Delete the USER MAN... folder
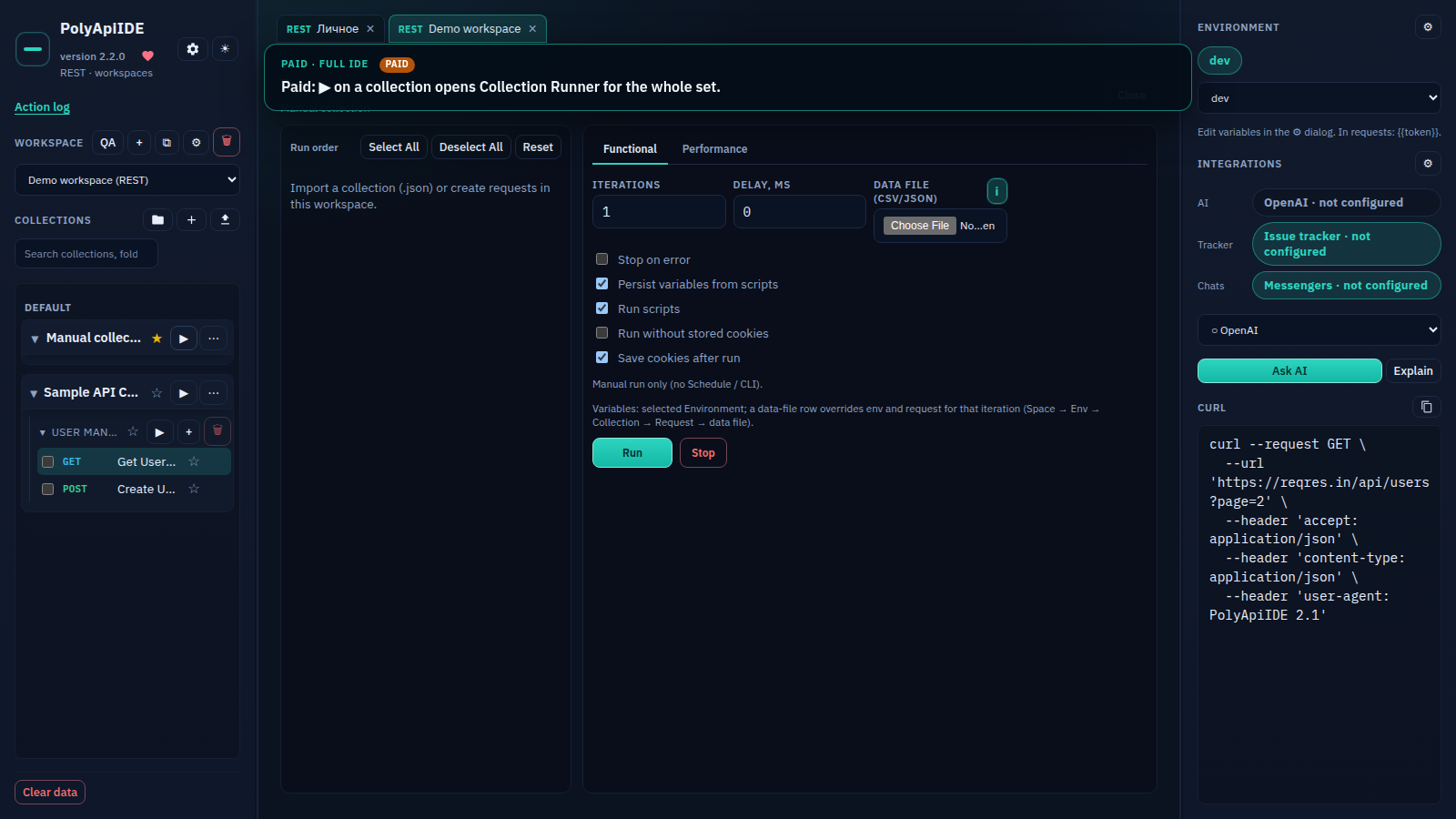1456x819 pixels. point(217,431)
